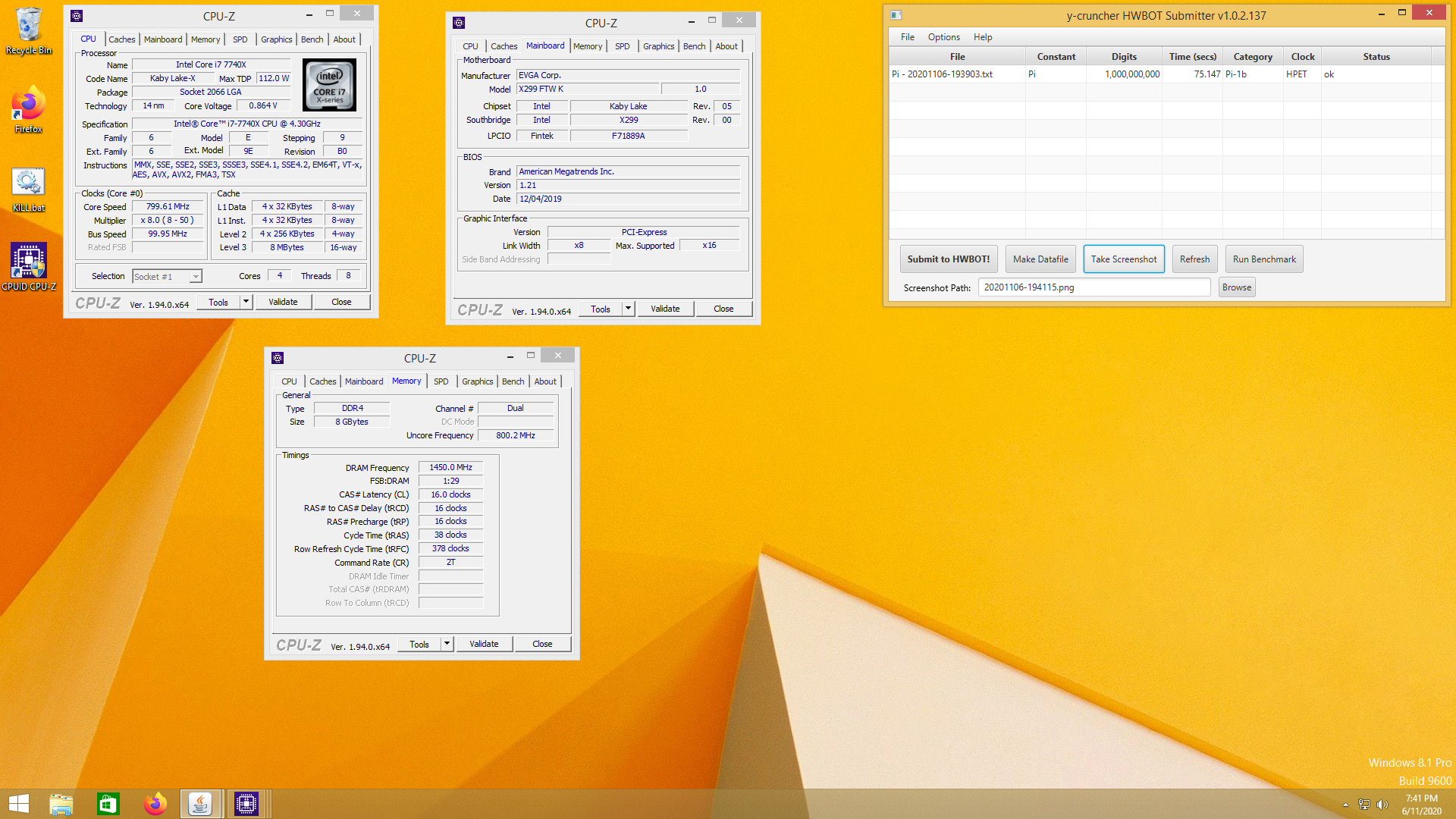Open the Options menu in HWBOT Submitter
This screenshot has height=819, width=1456.
[x=943, y=37]
